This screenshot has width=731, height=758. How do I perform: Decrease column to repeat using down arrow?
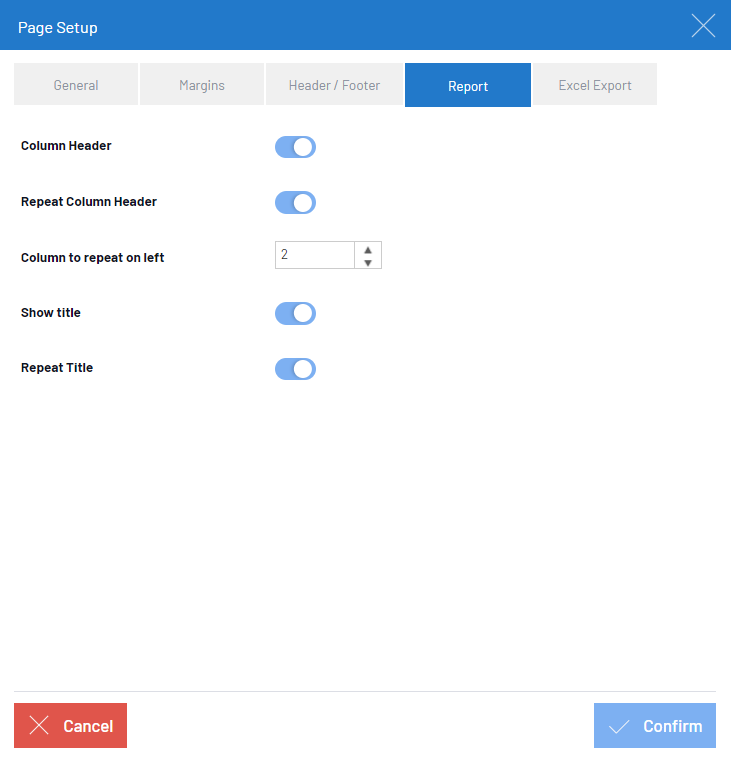point(368,262)
